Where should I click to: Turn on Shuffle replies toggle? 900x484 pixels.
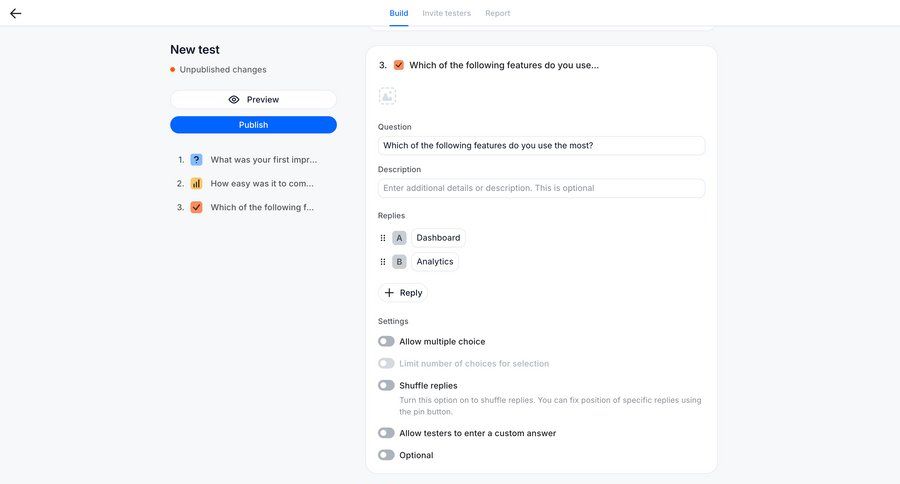pos(386,386)
